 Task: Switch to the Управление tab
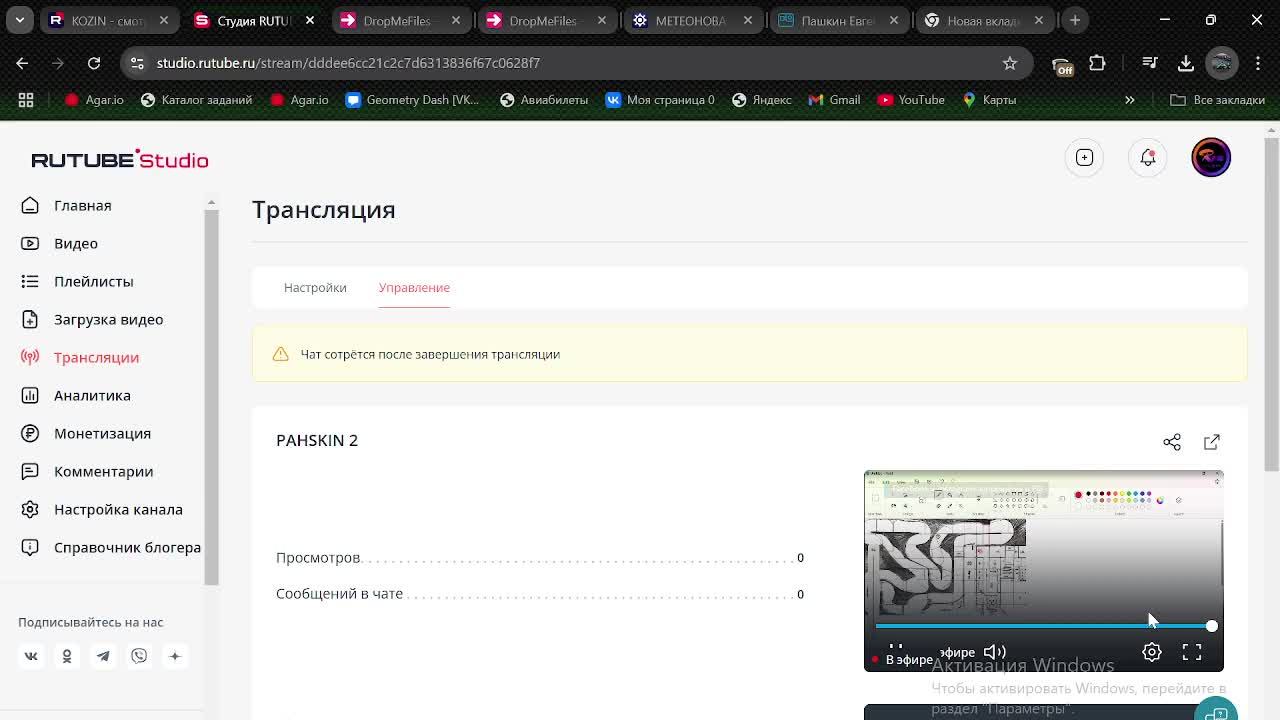point(414,287)
